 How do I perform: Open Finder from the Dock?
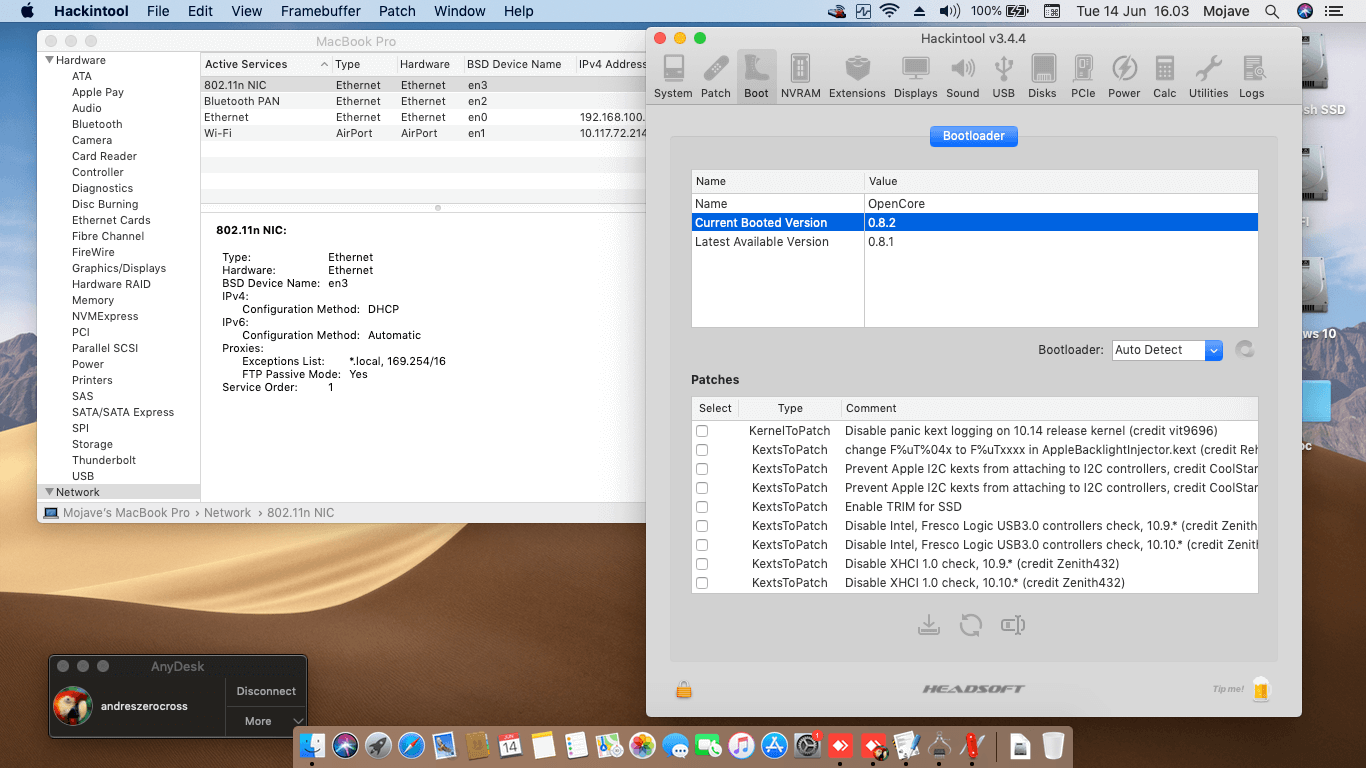pyautogui.click(x=313, y=745)
